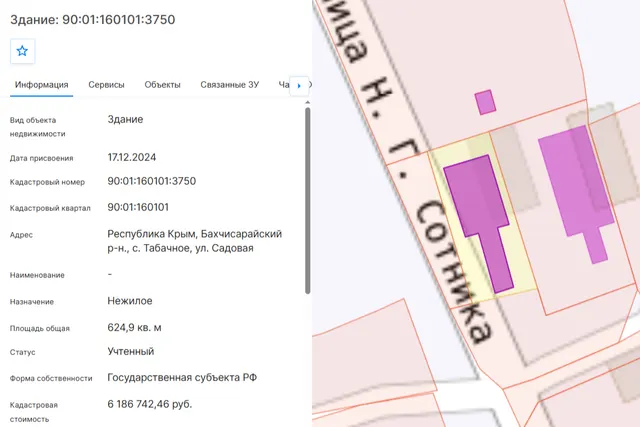Add building to favorites with star icon
The width and height of the screenshot is (640, 427).
click(x=22, y=51)
